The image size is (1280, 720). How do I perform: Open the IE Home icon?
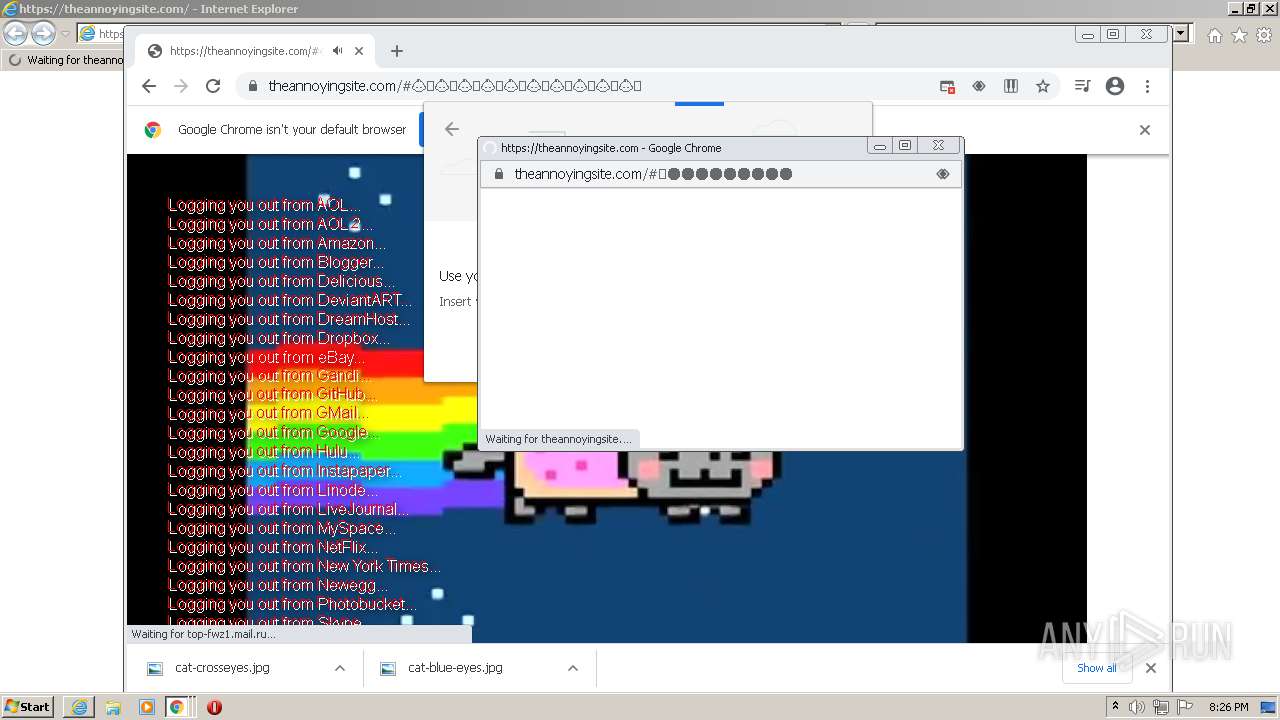1214,35
